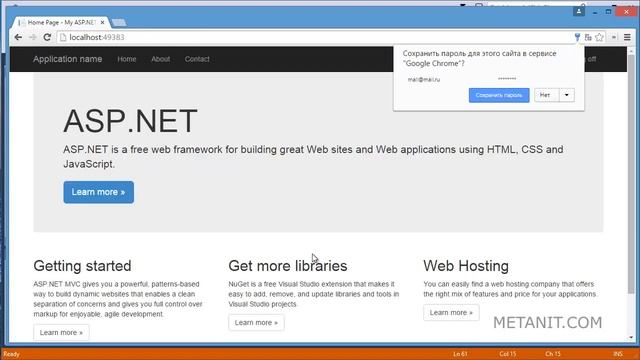Click the extension icon beside the star
Screen dimensions: 640x360
[613, 37]
